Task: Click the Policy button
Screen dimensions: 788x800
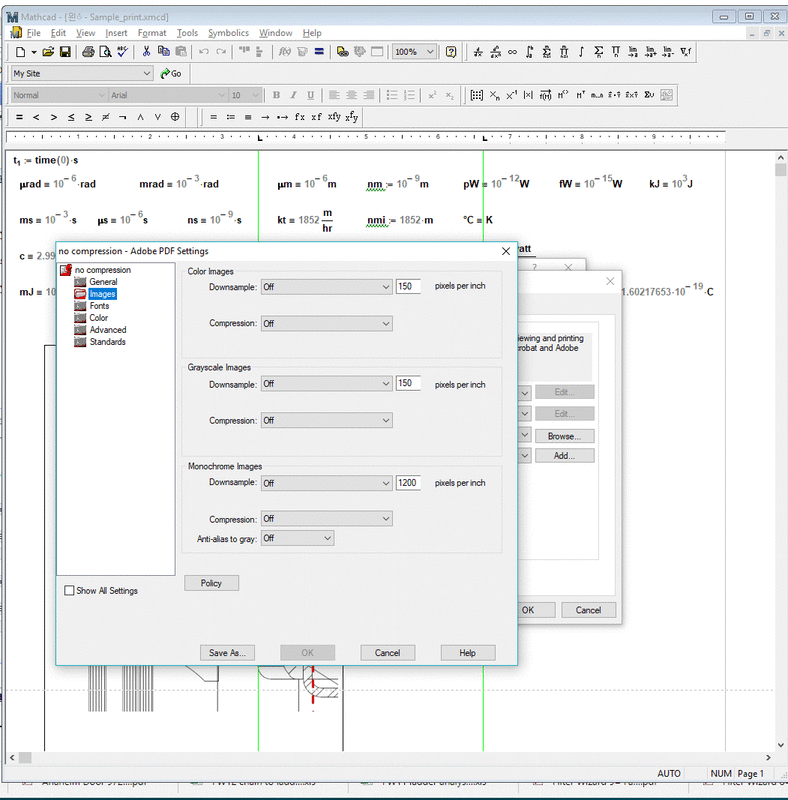Action: [x=211, y=583]
